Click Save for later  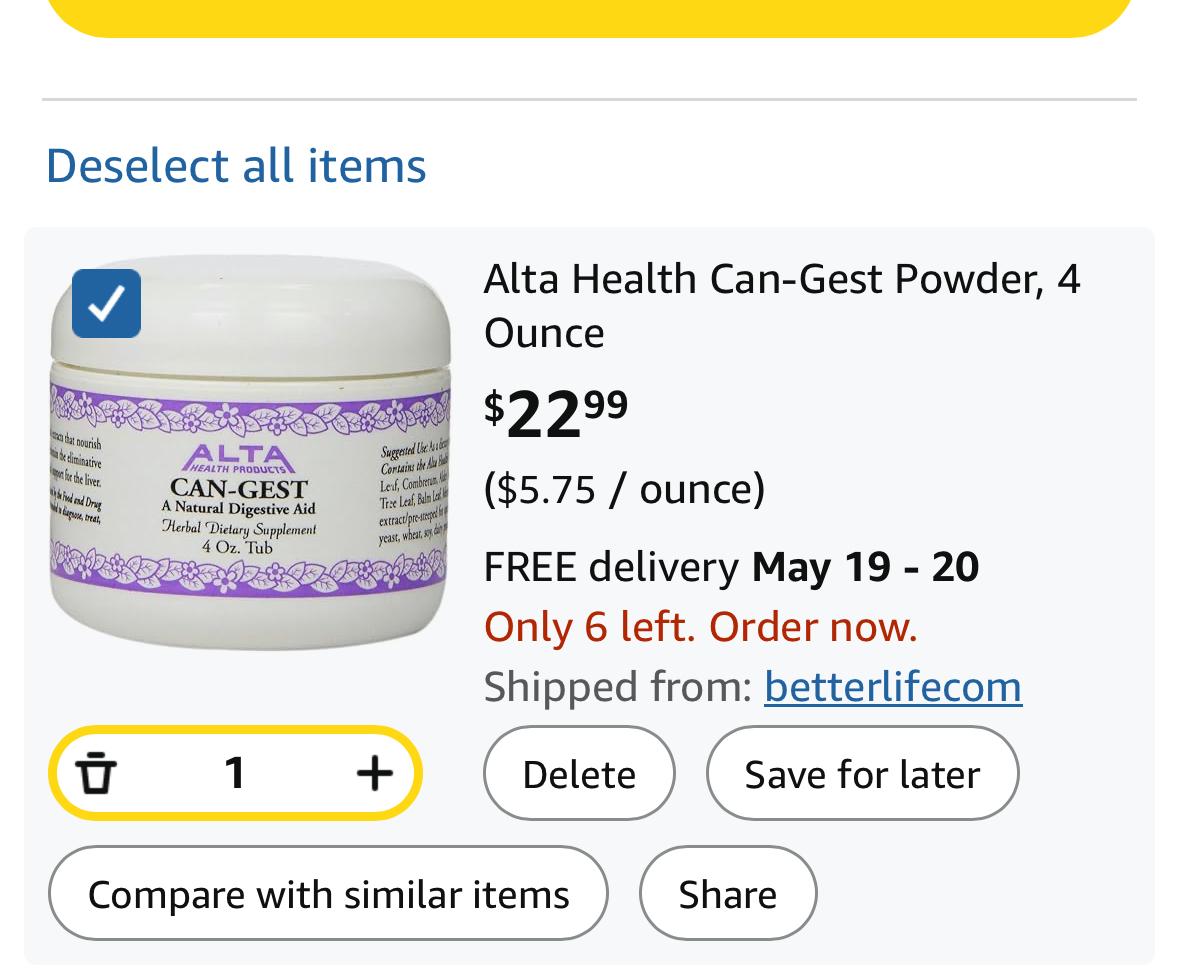coord(862,774)
